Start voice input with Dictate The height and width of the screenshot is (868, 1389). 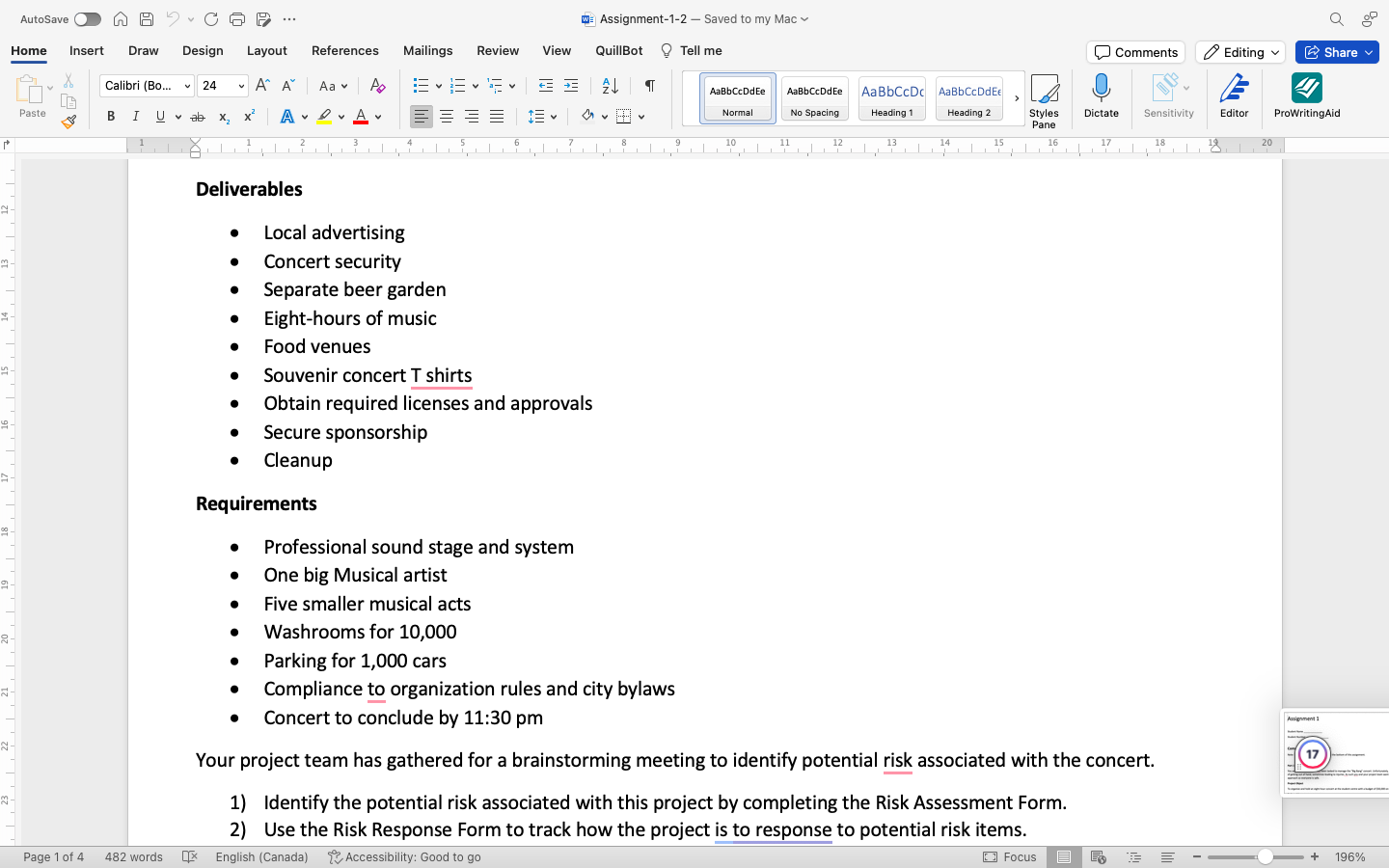[x=1101, y=96]
